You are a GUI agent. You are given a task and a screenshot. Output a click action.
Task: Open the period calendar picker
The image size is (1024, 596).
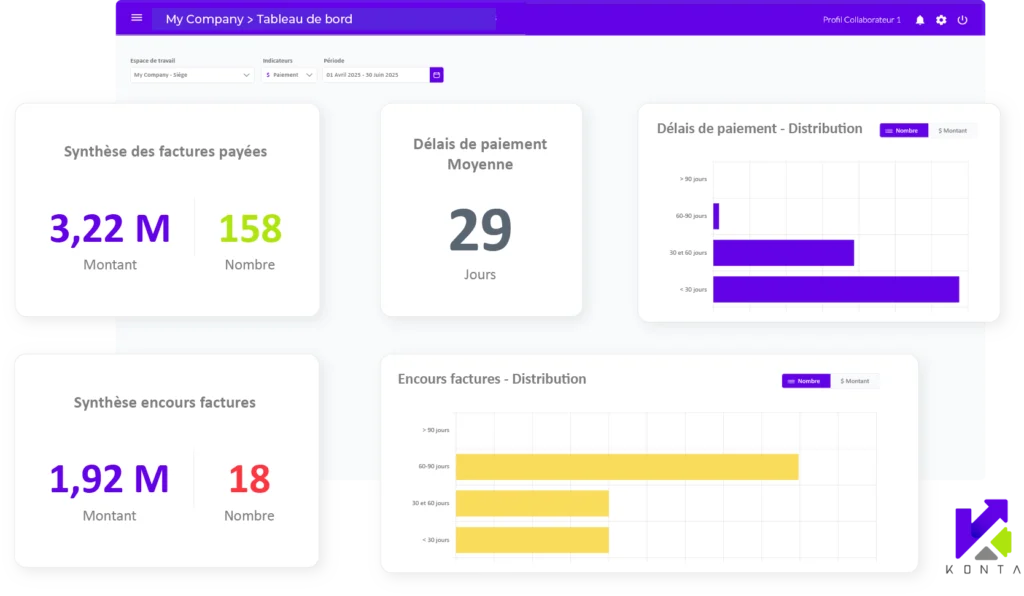[436, 75]
